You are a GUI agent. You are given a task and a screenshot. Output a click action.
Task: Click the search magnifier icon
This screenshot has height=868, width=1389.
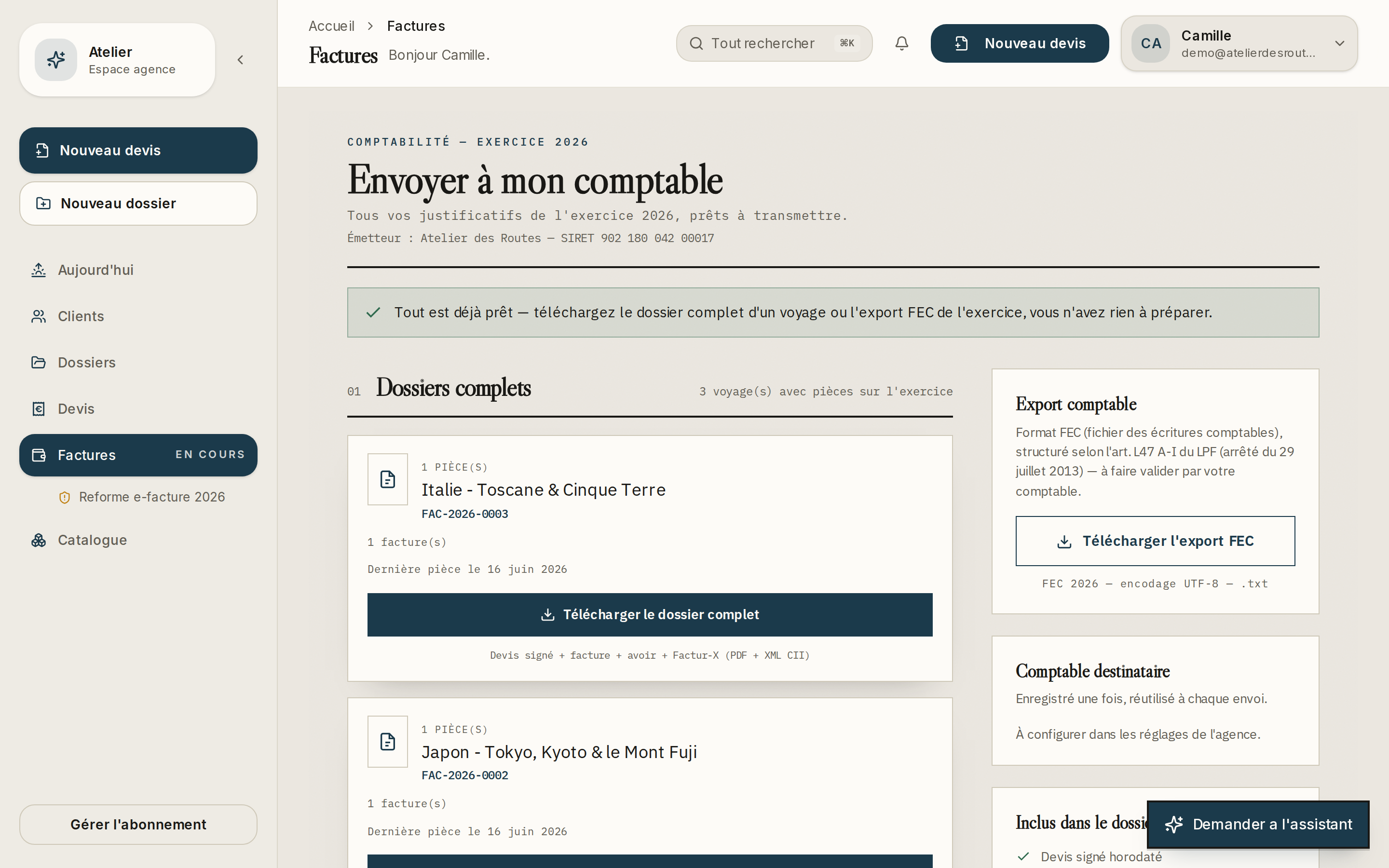coord(696,43)
